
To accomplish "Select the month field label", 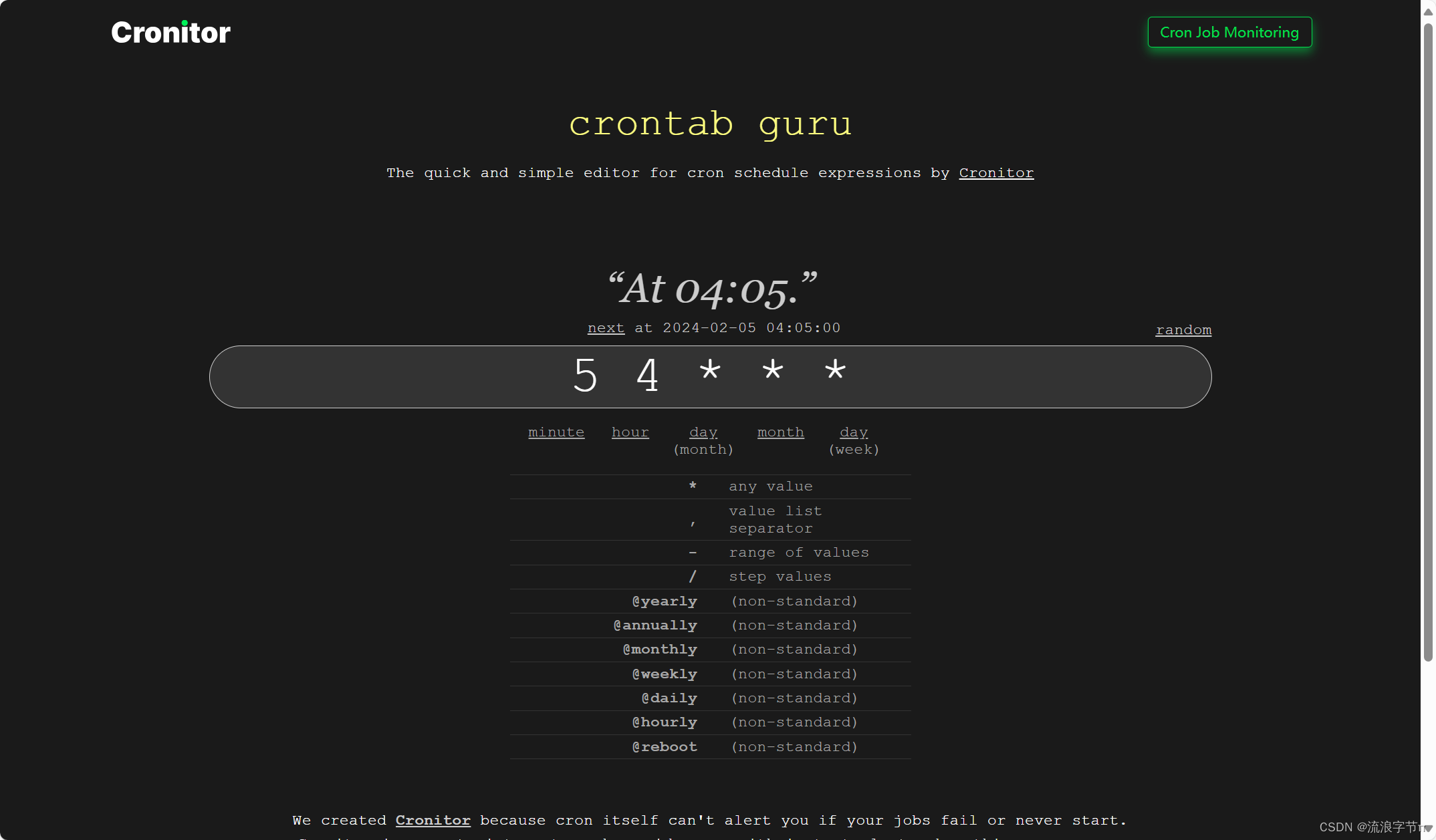I will coord(780,432).
